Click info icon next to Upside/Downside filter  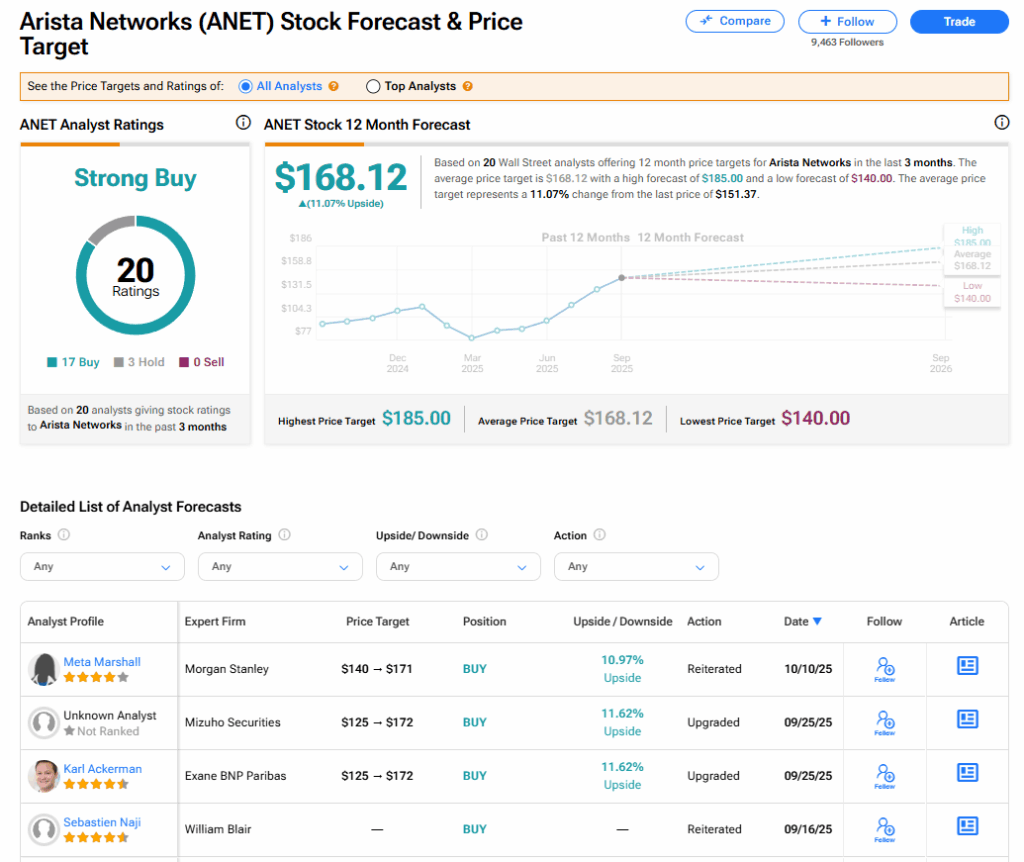click(x=482, y=535)
